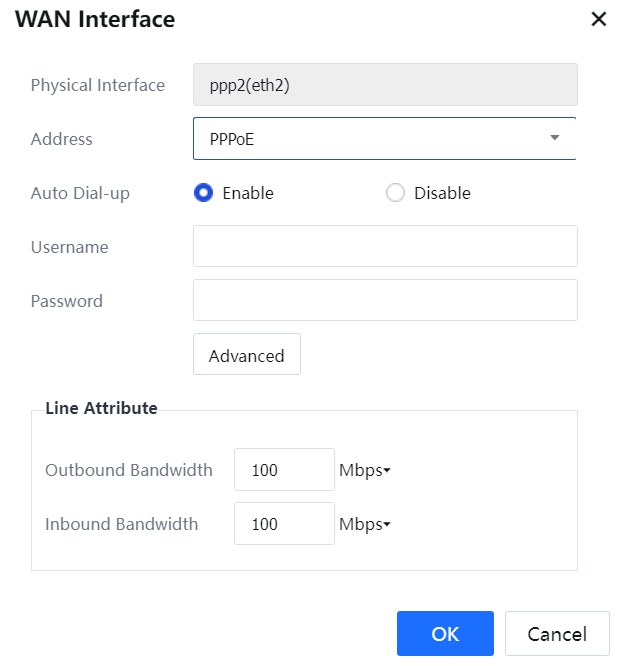Expand the Outbound Bandwidth Mbps unit dropdown
This screenshot has height=666, width=625.
tap(364, 470)
